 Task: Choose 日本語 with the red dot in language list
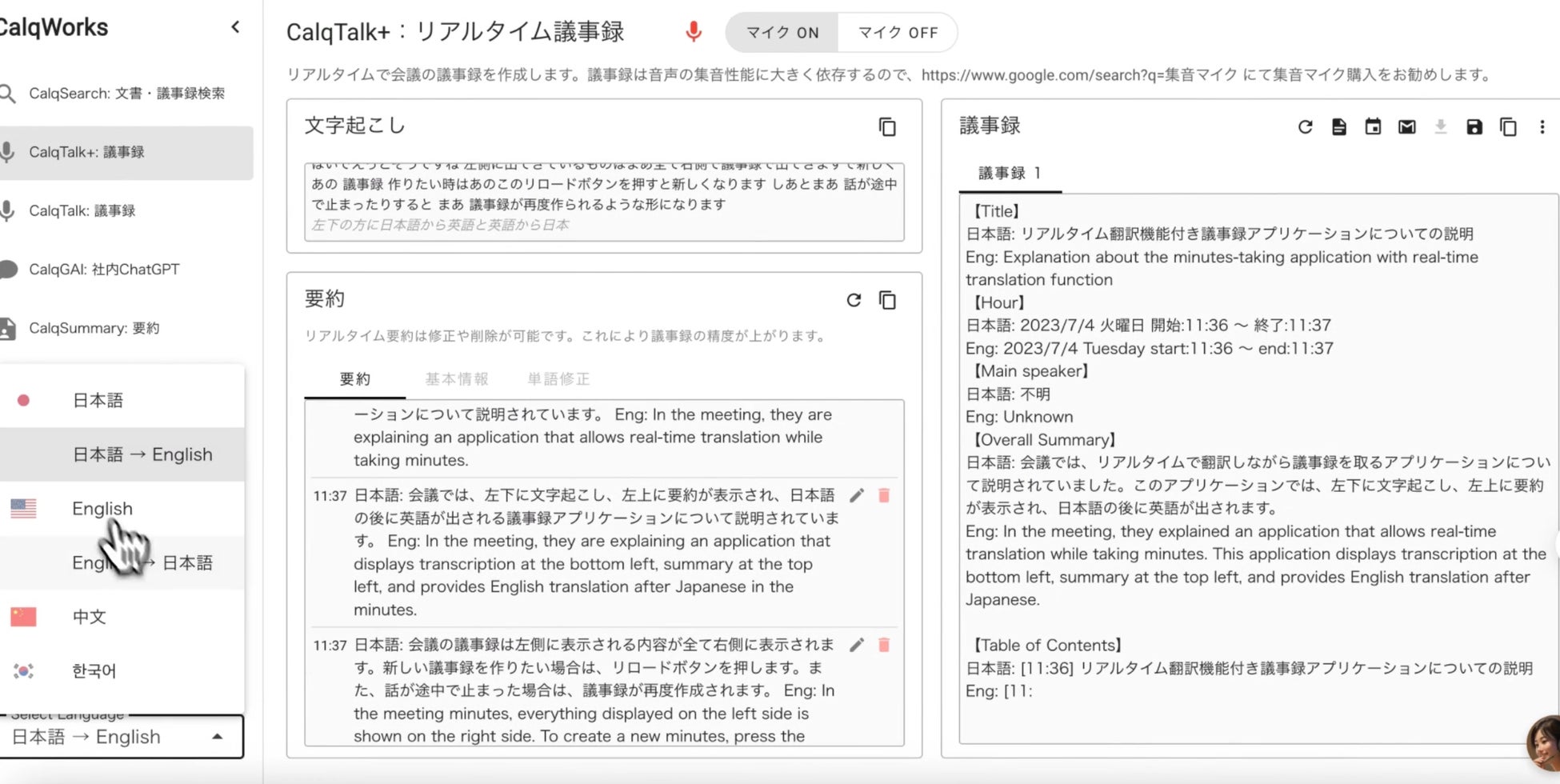(x=122, y=400)
